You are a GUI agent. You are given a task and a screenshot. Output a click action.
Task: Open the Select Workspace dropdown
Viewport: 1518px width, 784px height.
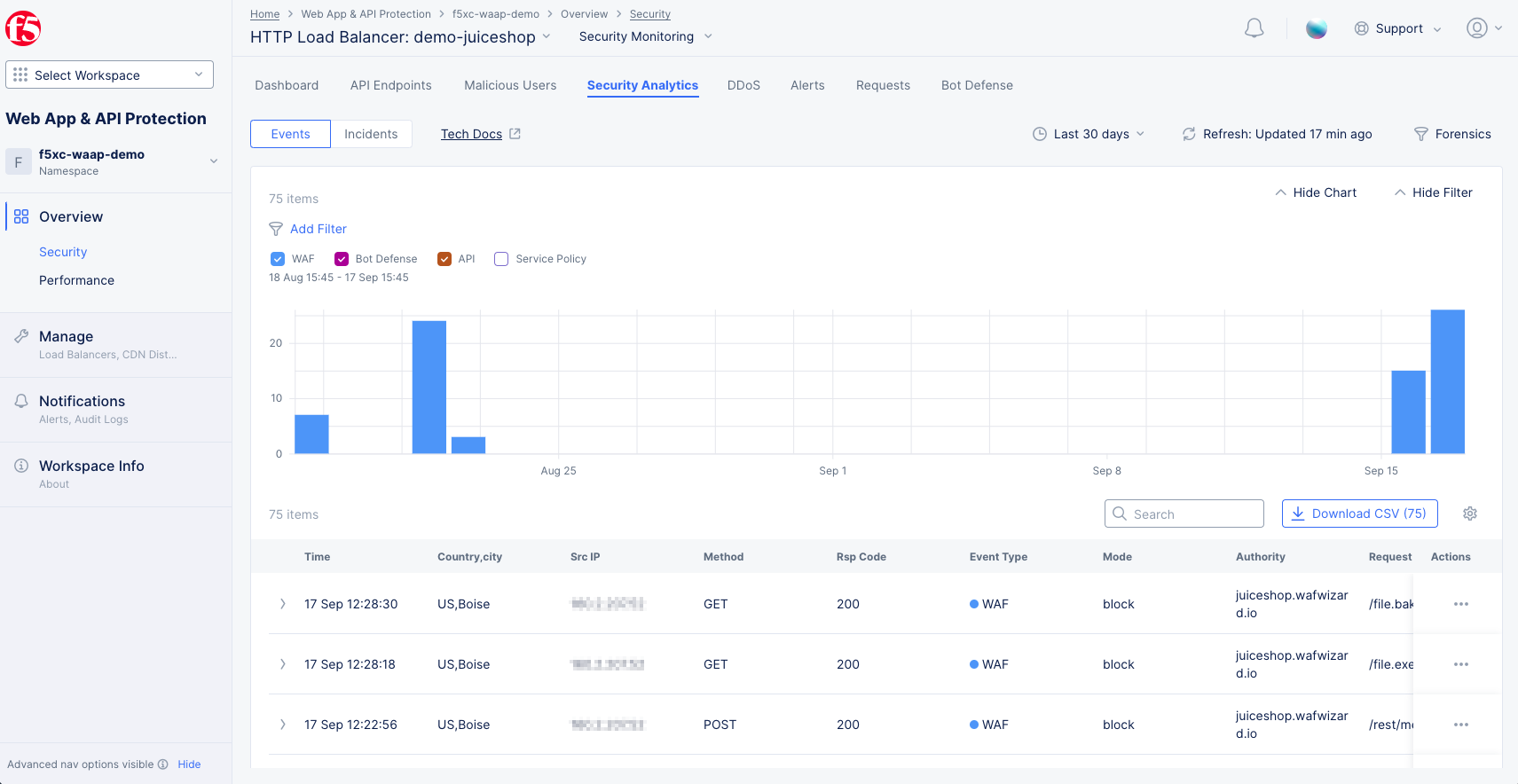(110, 75)
